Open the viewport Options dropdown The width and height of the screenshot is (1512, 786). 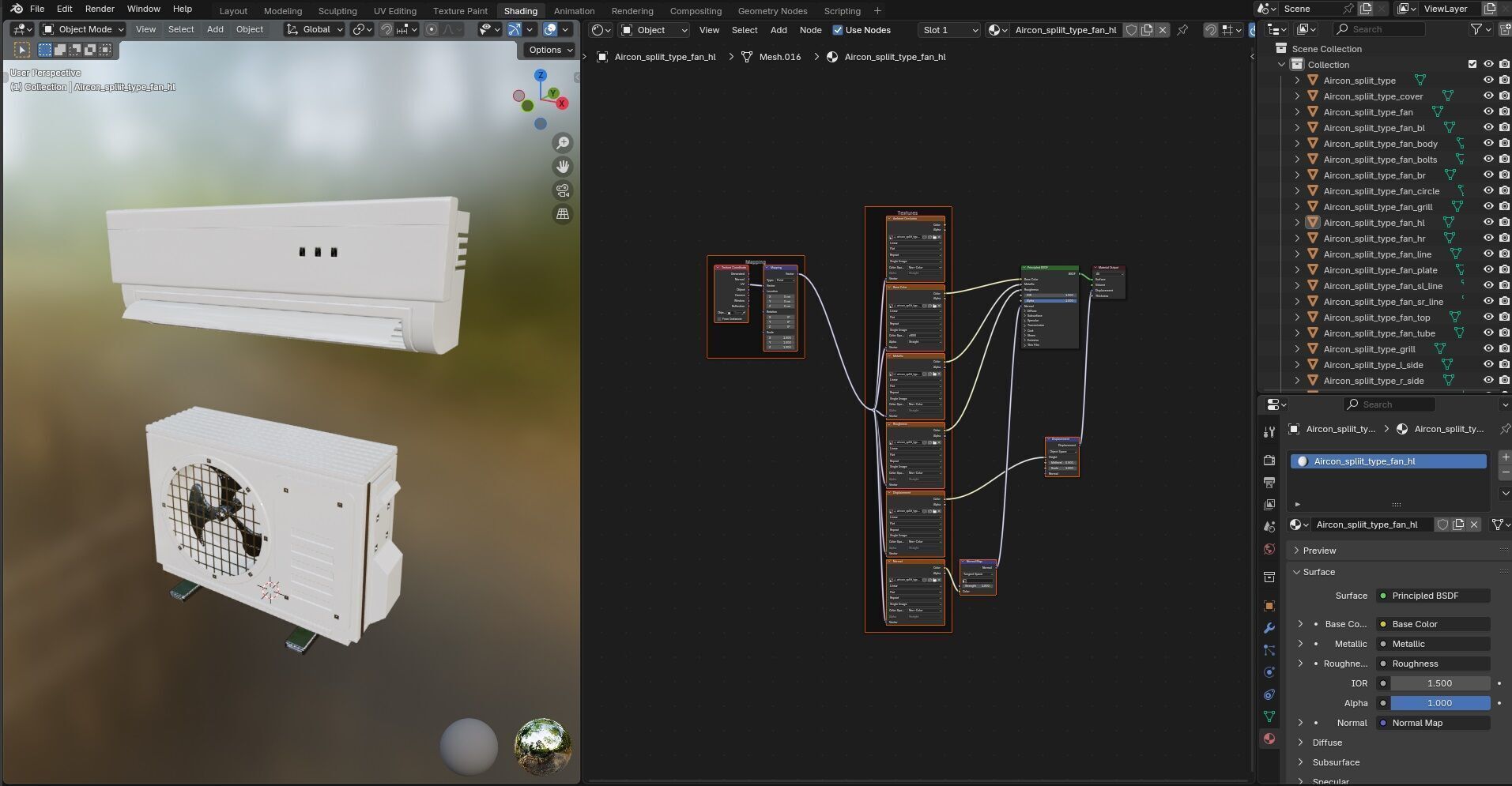[x=550, y=50]
